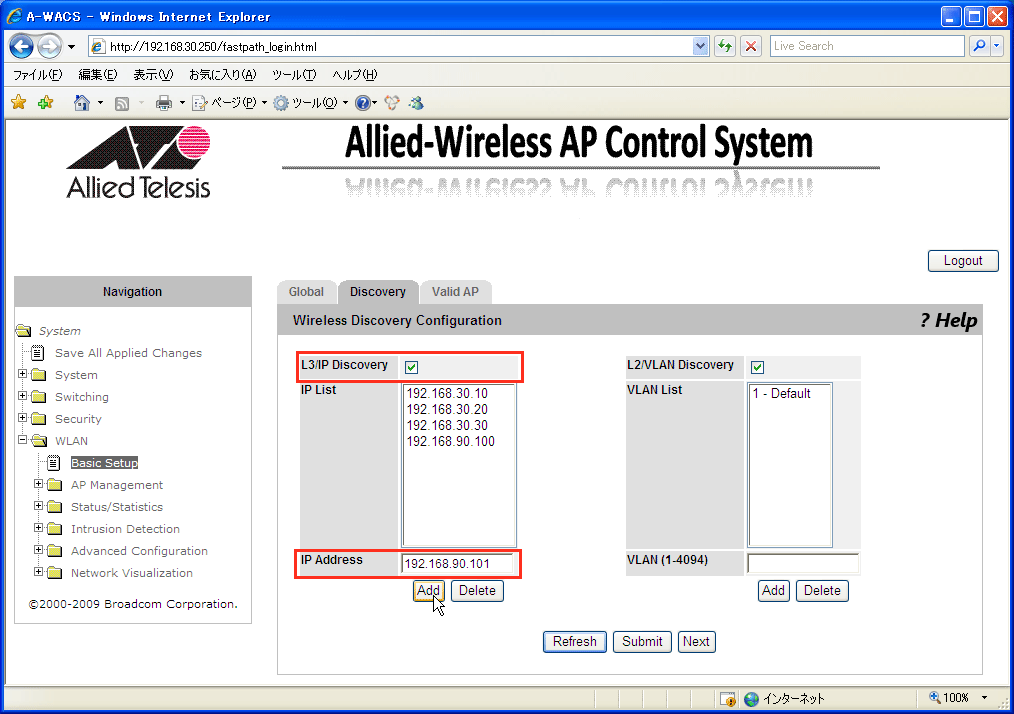This screenshot has width=1014, height=714.
Task: Click the IP Address input field
Action: [x=458, y=563]
